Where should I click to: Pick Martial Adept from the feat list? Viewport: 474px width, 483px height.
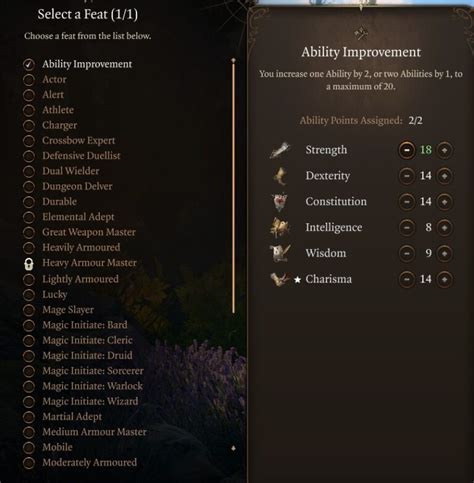pyautogui.click(x=72, y=416)
